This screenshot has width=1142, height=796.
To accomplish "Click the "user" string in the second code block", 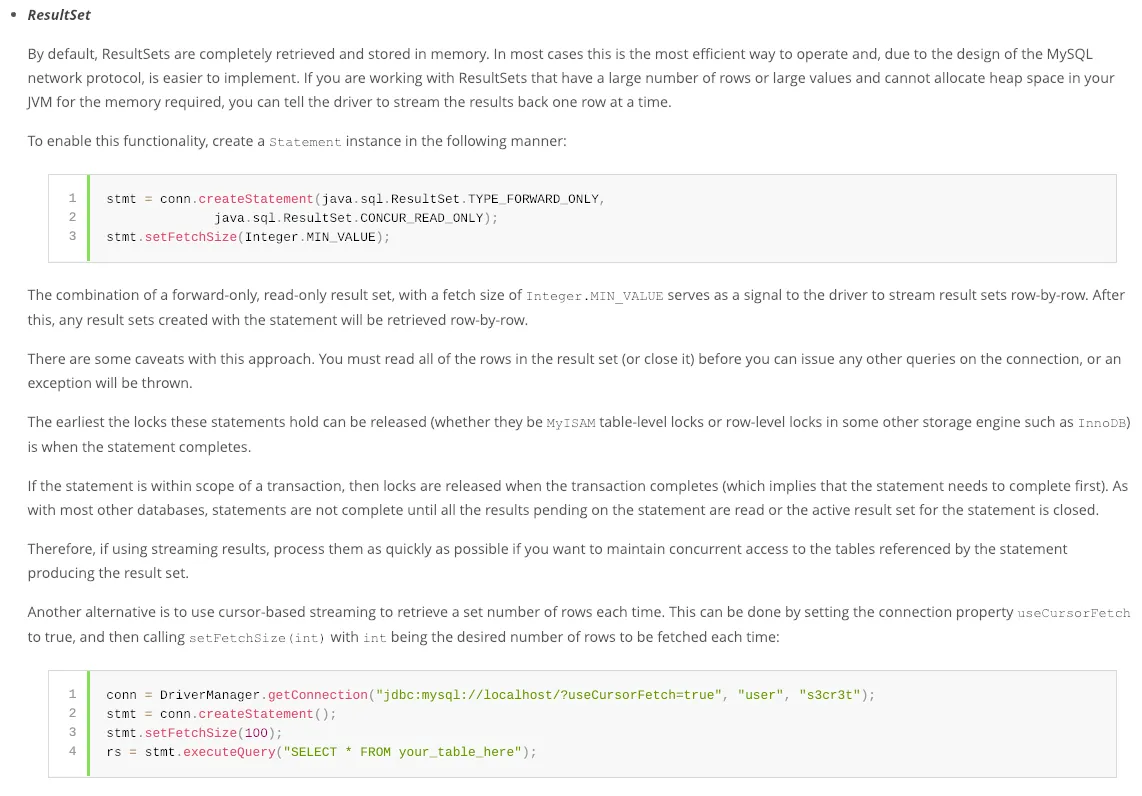I will click(x=760, y=695).
